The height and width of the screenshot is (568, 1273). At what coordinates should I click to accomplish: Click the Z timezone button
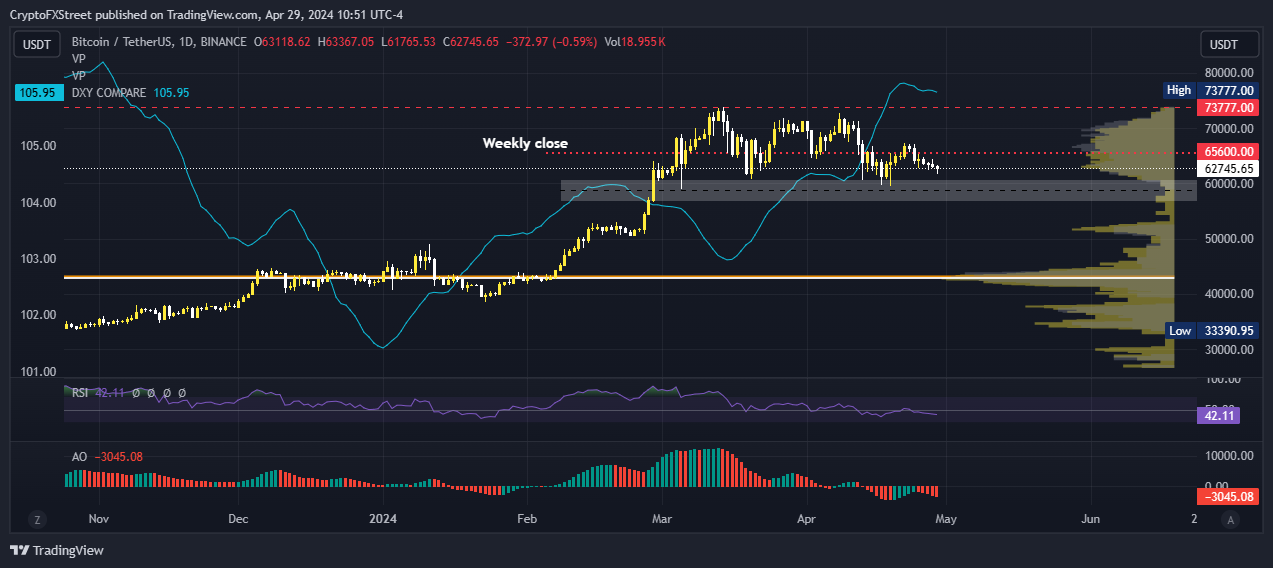(x=37, y=519)
